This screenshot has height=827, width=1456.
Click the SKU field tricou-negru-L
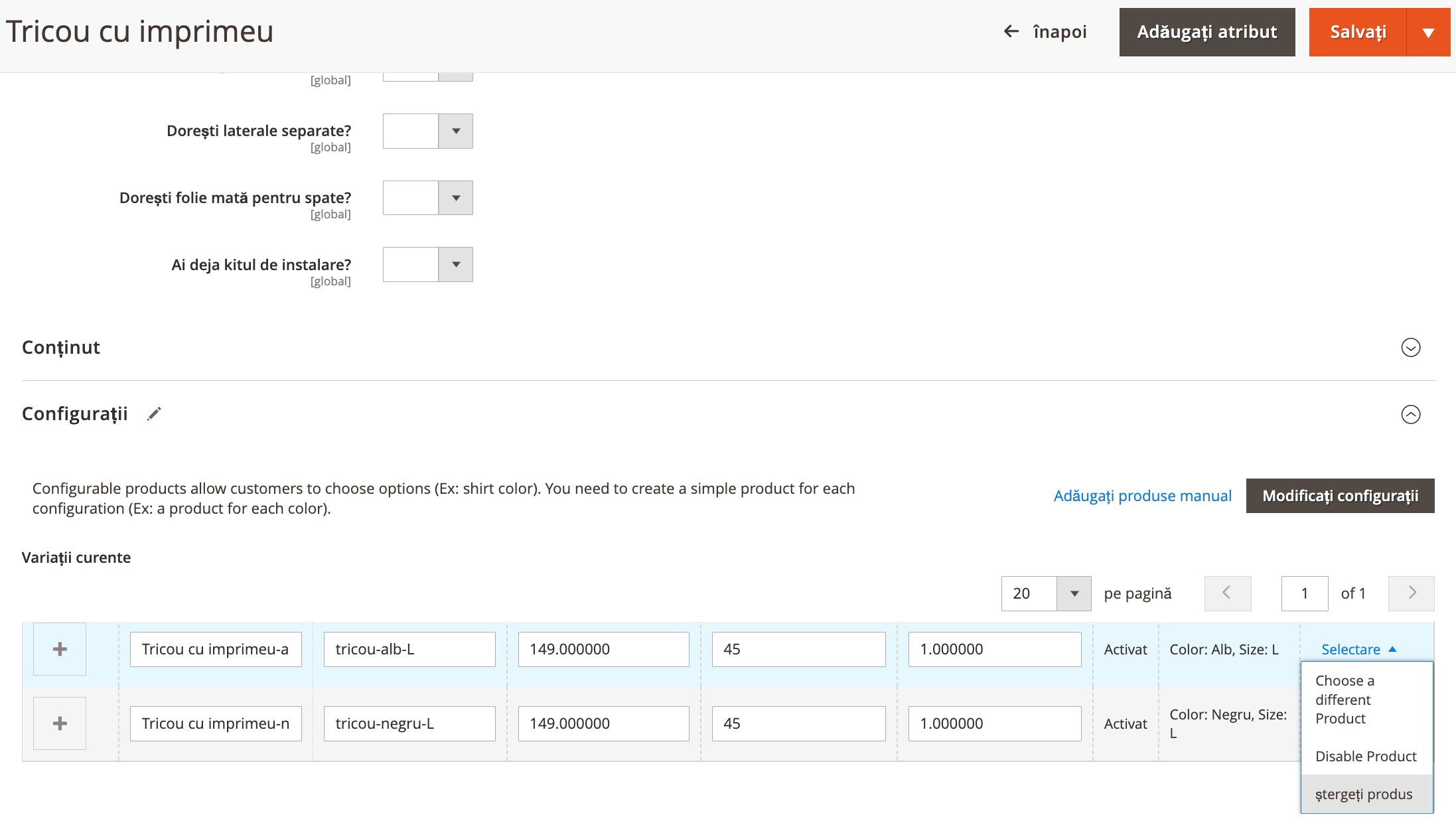tap(409, 723)
